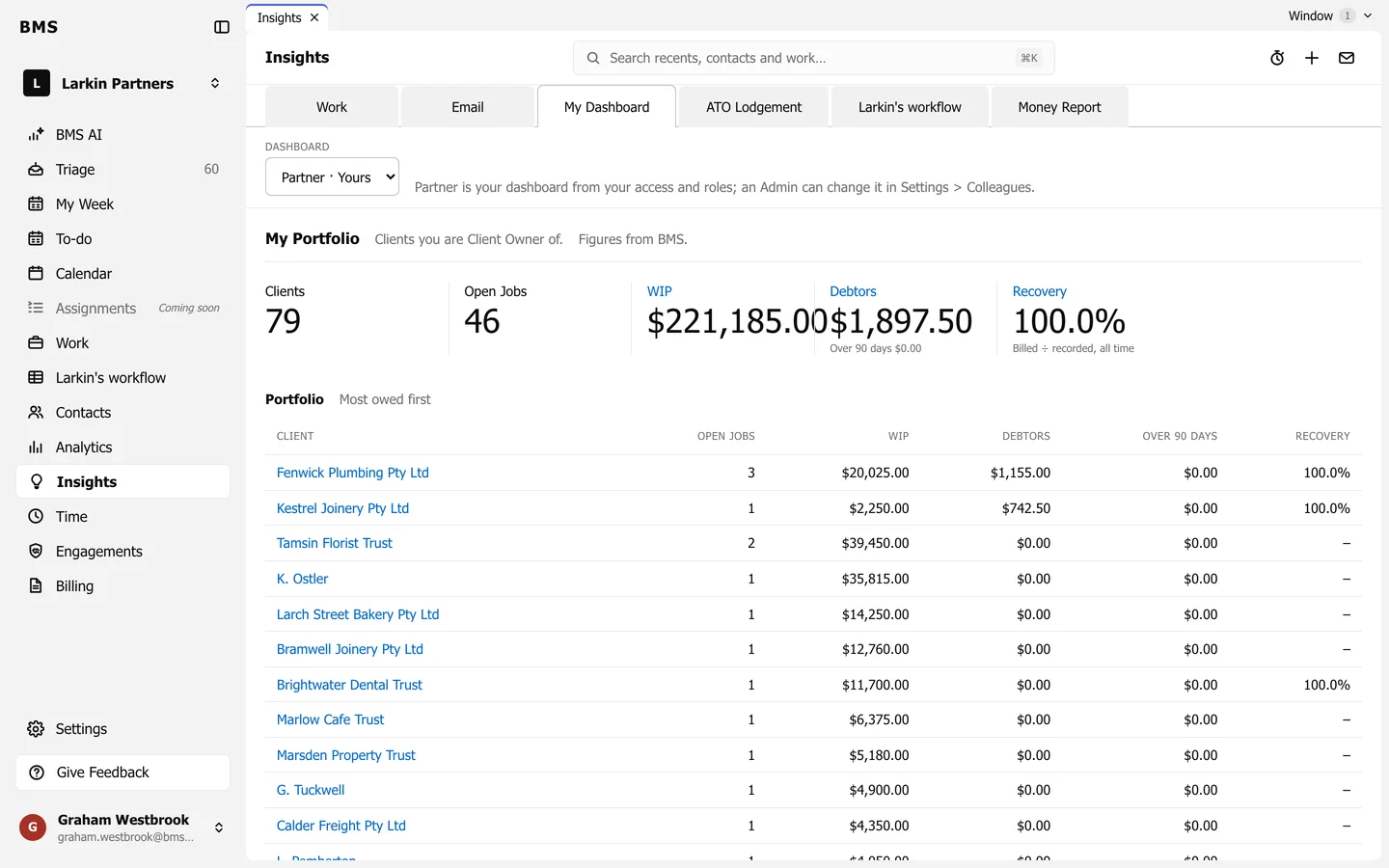The width and height of the screenshot is (1389, 868).
Task: Open Marsden Property Trust client
Action: click(x=346, y=755)
